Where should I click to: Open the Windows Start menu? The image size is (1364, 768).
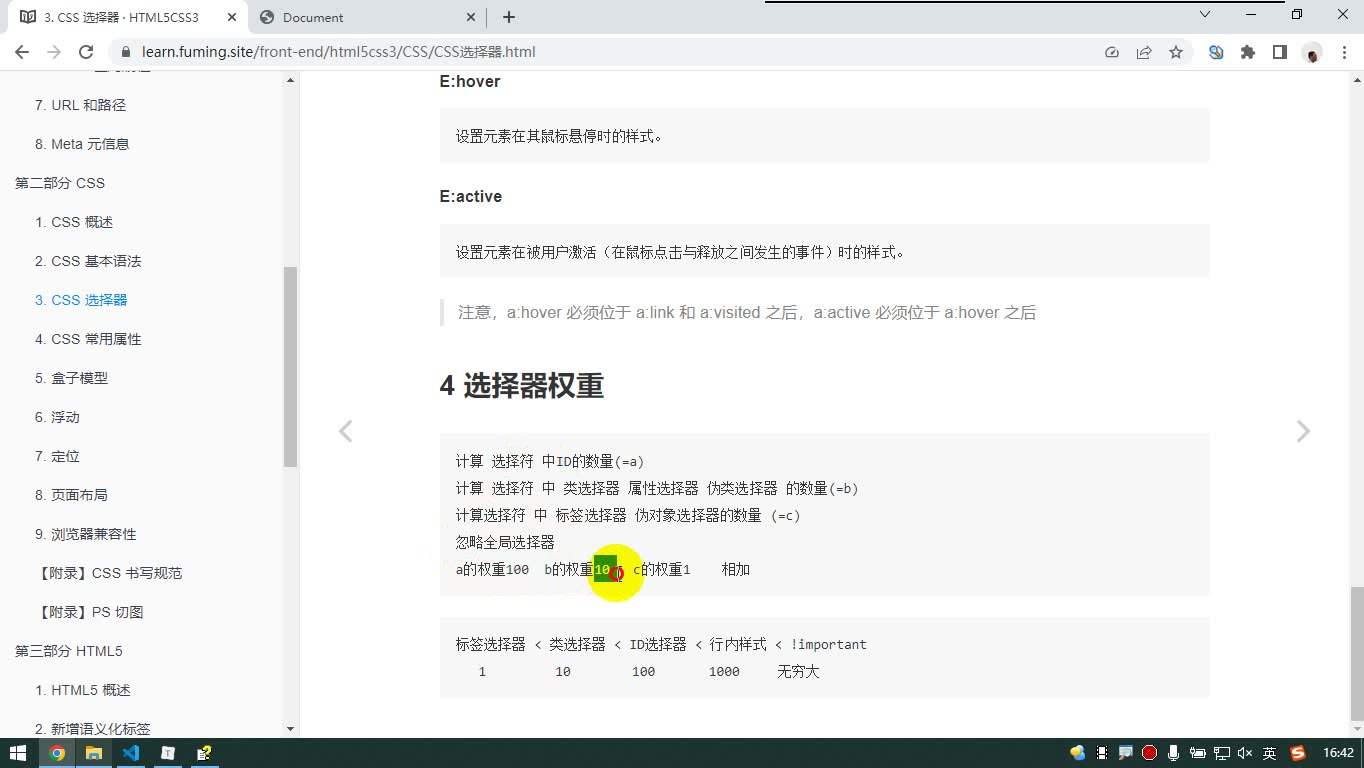click(19, 753)
